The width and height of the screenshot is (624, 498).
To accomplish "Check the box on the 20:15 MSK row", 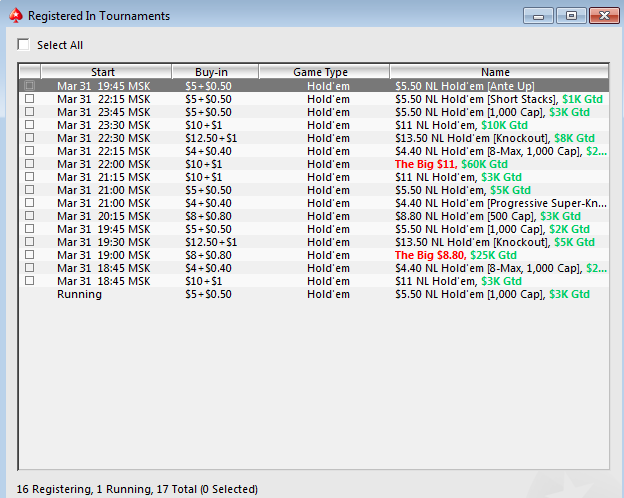I will coord(29,216).
